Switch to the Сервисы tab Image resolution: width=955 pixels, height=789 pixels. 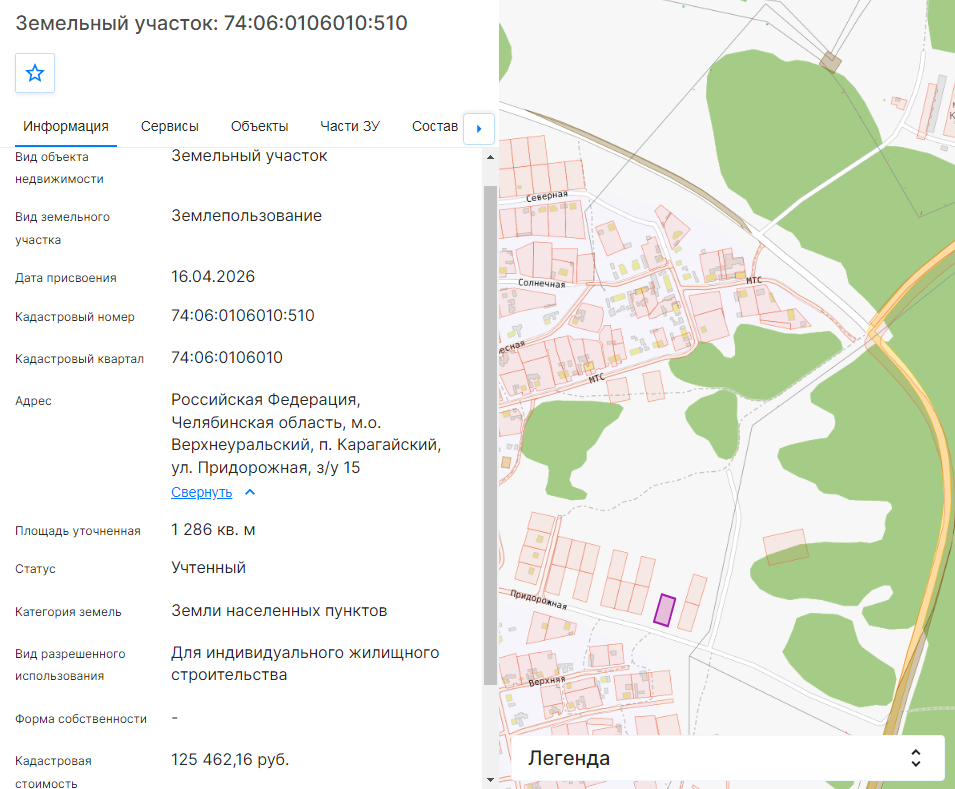tap(169, 126)
